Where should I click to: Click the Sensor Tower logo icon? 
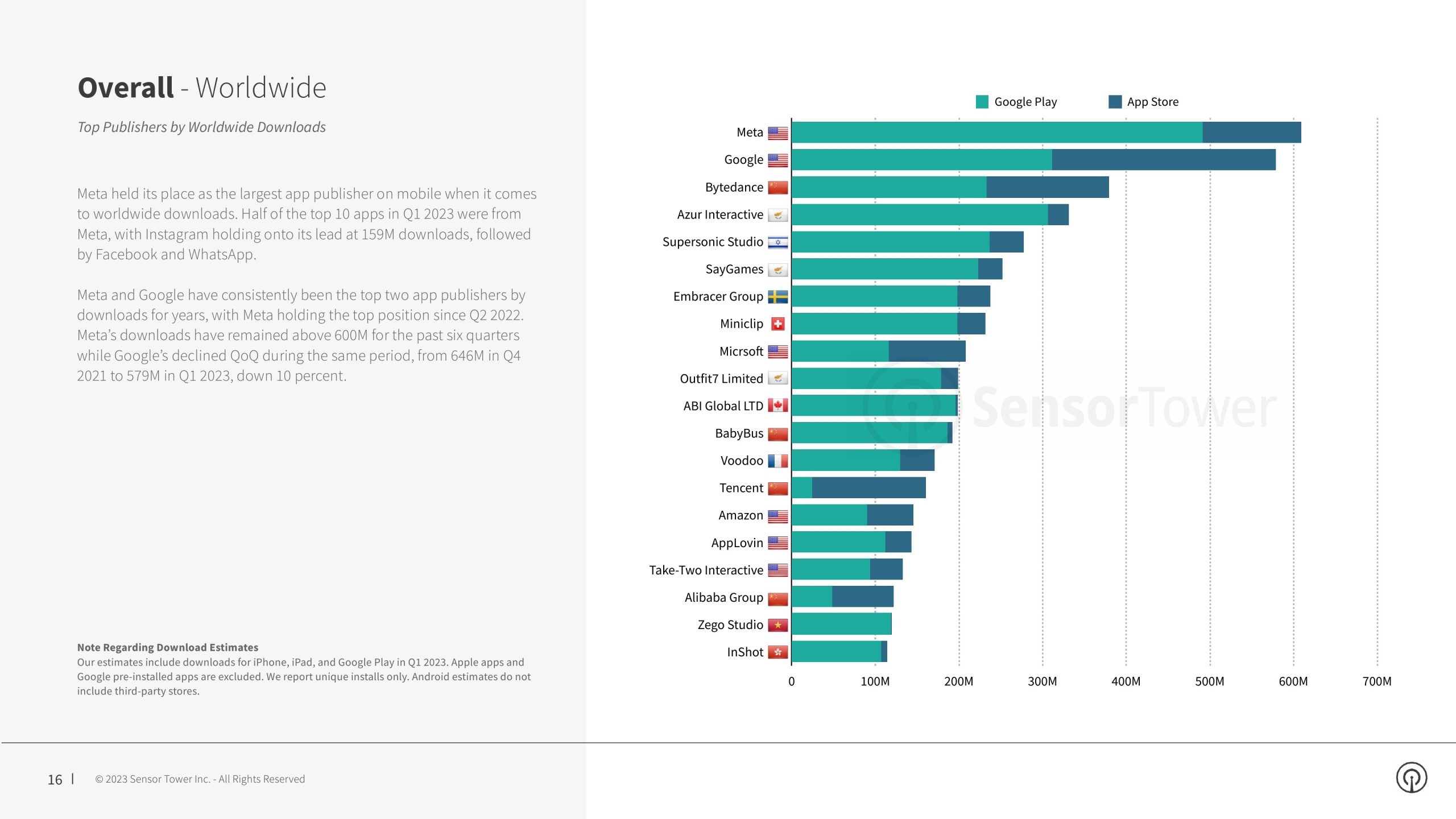click(1411, 777)
